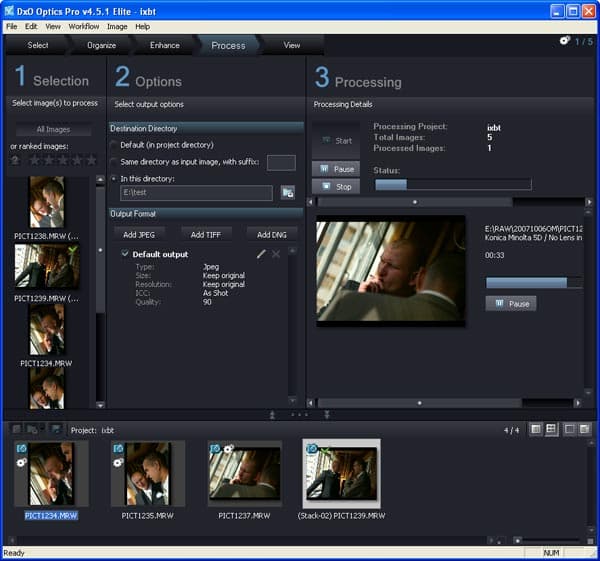
Task: Click the camera badge on the (Stack-02) PICT1239.MRW thumbnail
Action: tap(312, 448)
